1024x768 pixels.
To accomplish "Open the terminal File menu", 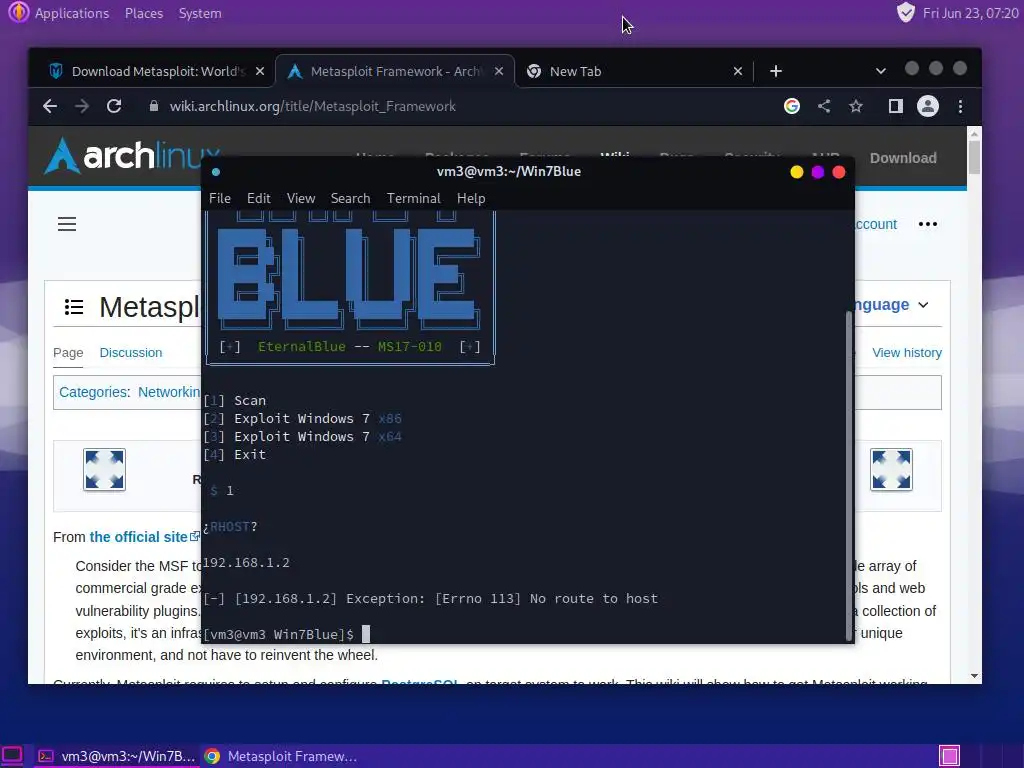I will (219, 198).
